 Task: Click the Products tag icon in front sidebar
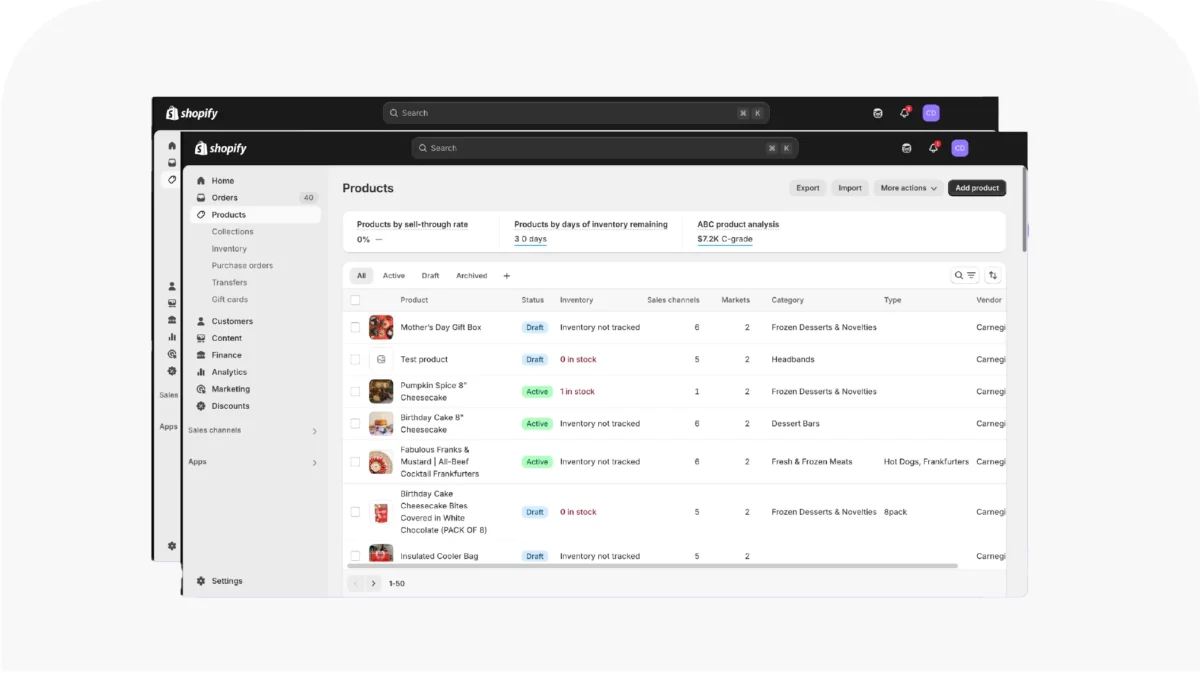tap(201, 215)
